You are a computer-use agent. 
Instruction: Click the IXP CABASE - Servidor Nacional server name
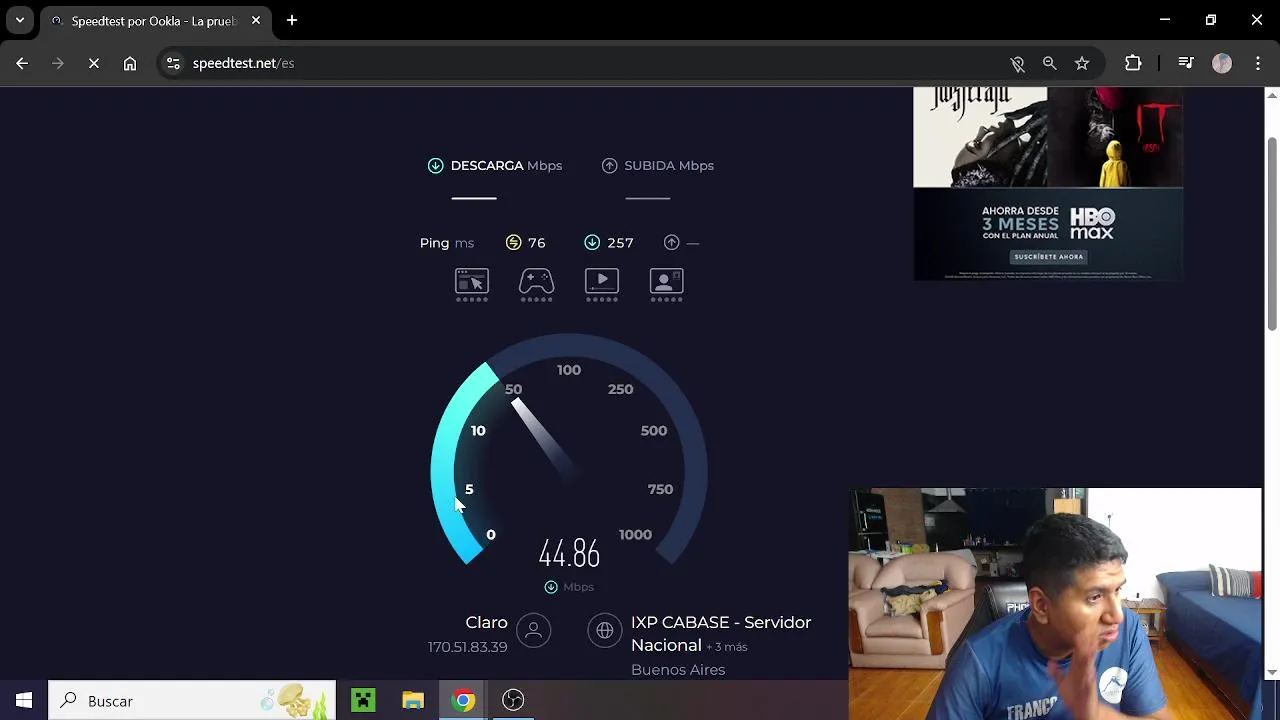pyautogui.click(x=721, y=633)
